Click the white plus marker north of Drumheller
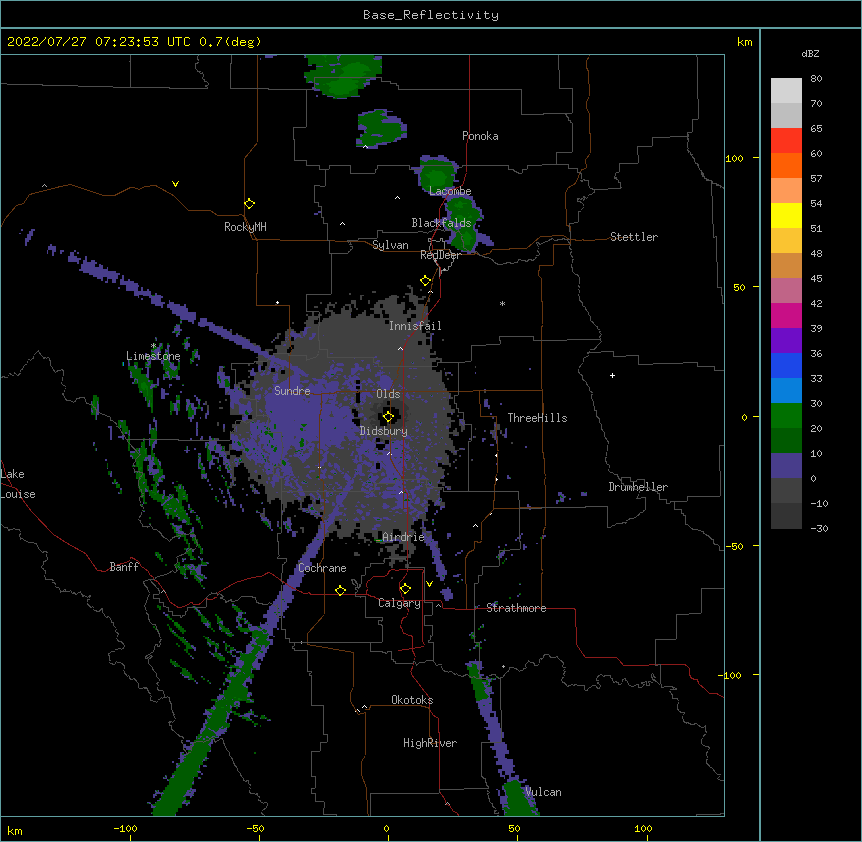Screen dimensions: 862x842 [612, 375]
